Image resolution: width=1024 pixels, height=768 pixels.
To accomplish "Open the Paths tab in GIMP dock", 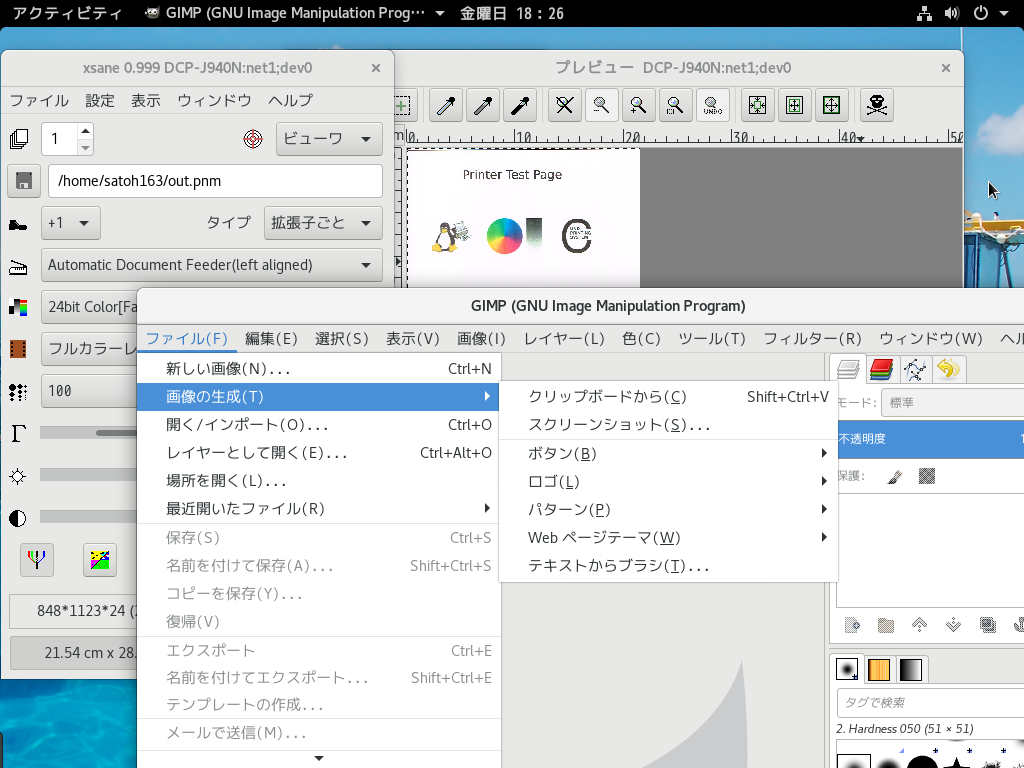I will tap(915, 370).
